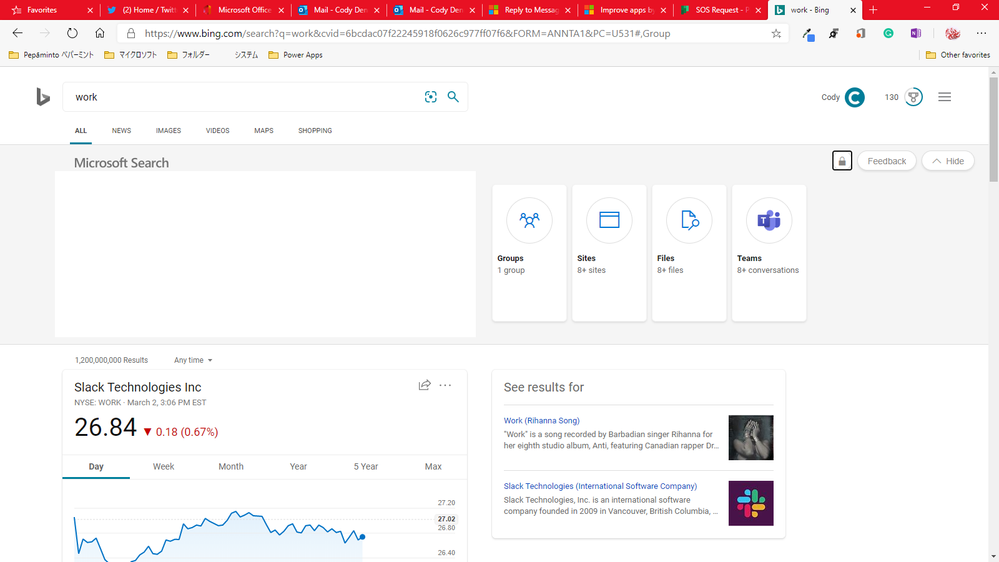Switch to the SHOPPING tab
Screen dimensions: 999x562
coord(315,131)
